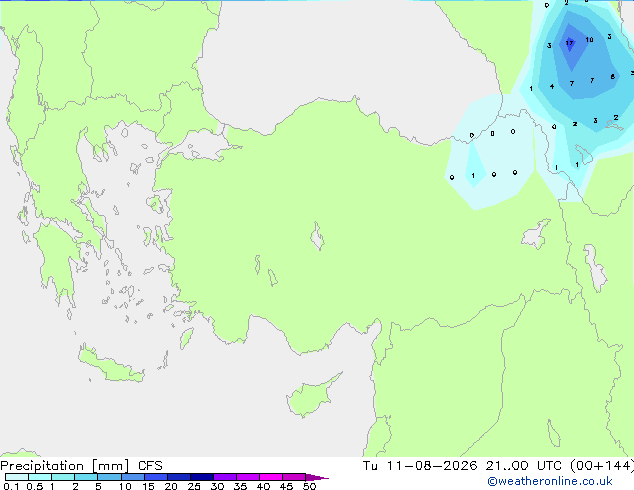Image resolution: width=634 pixels, height=490 pixels.
Task: Select the legend swatch between 30 and 35
Action: pos(224,477)
